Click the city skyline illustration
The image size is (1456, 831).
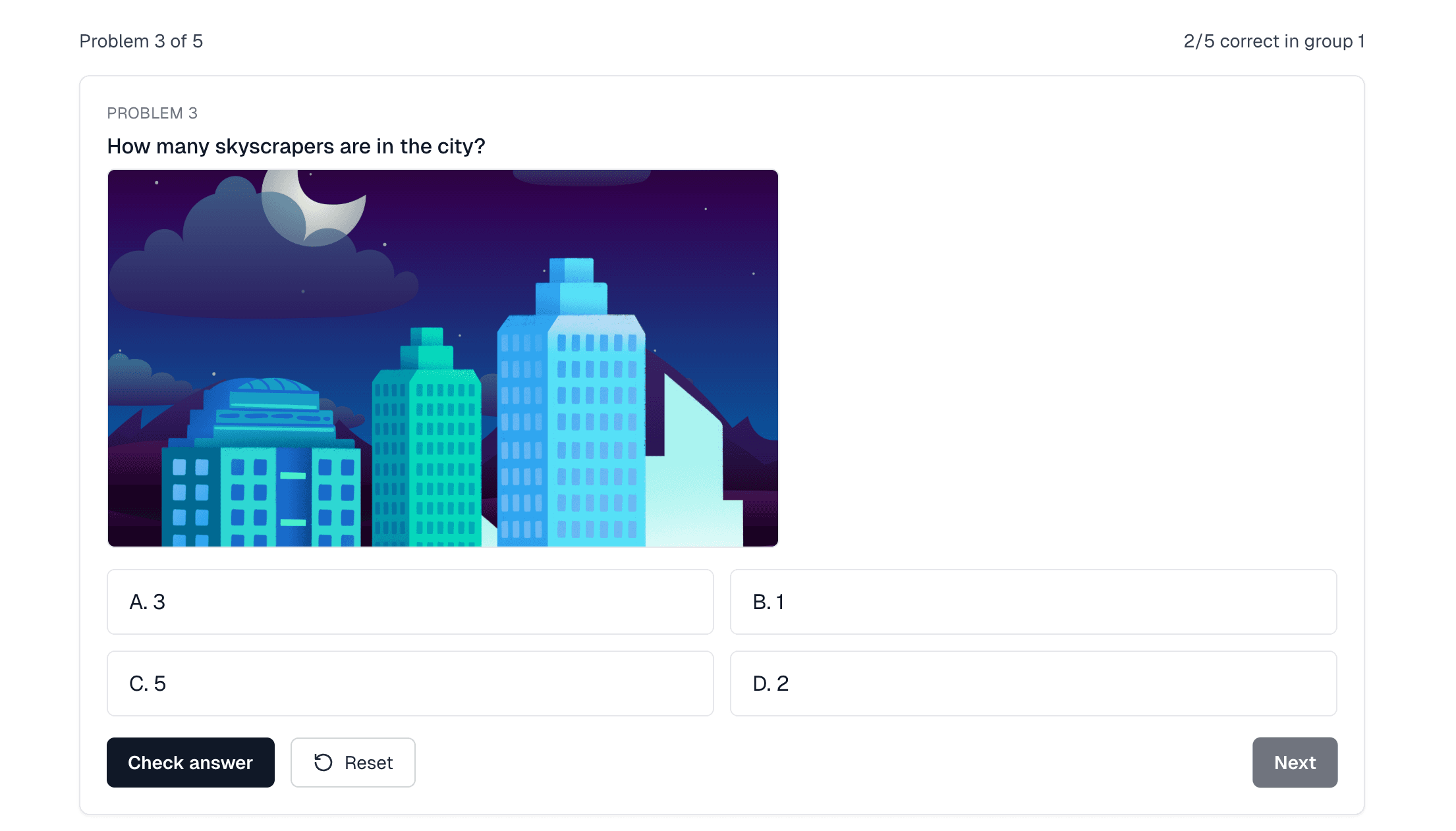(x=443, y=358)
